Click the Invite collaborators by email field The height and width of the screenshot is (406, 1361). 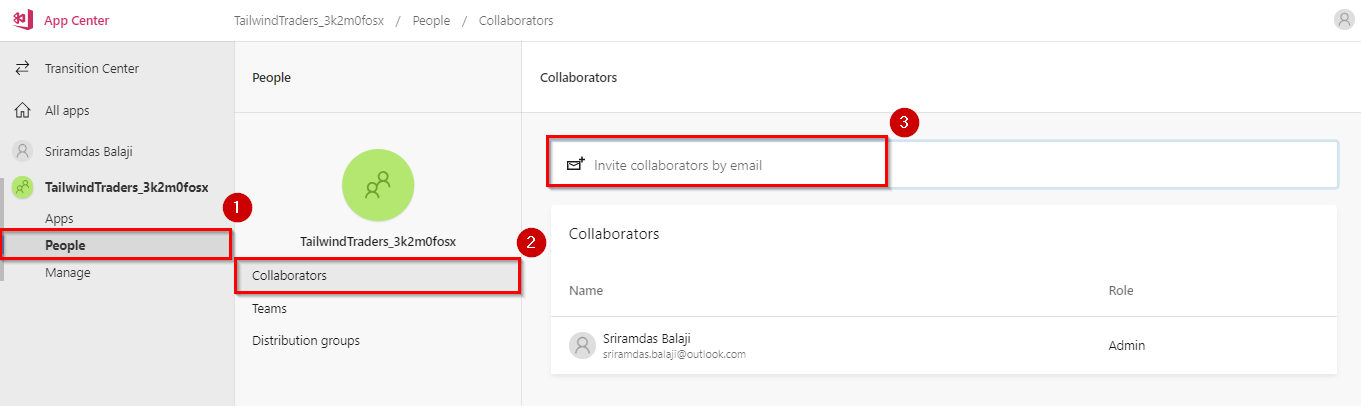(x=943, y=165)
